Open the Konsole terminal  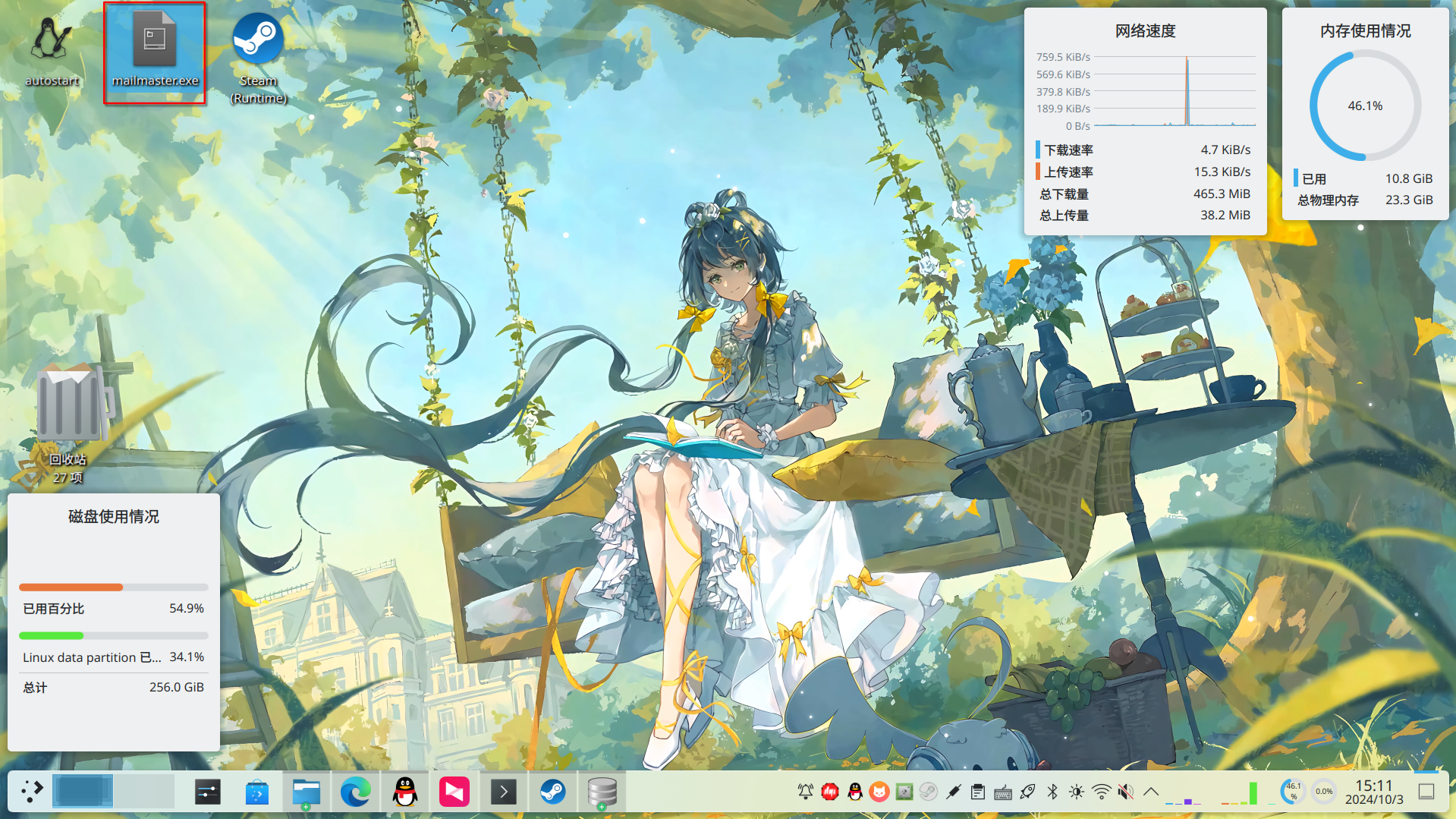click(504, 792)
